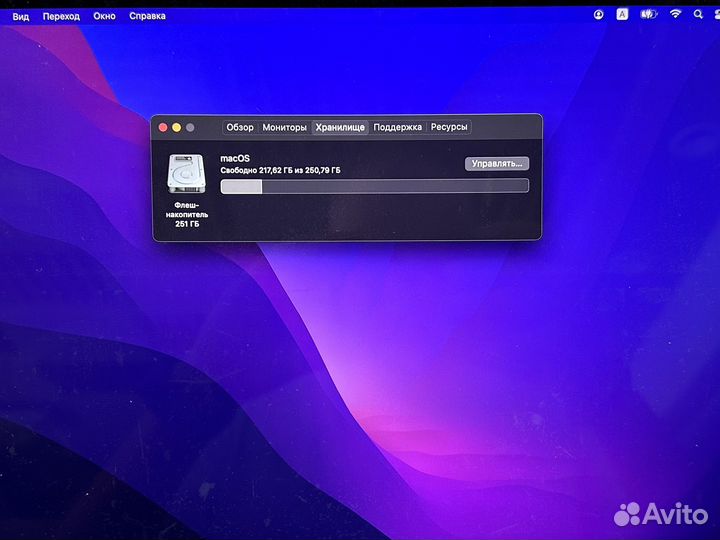
Task: Open the Окно menu
Action: point(104,17)
